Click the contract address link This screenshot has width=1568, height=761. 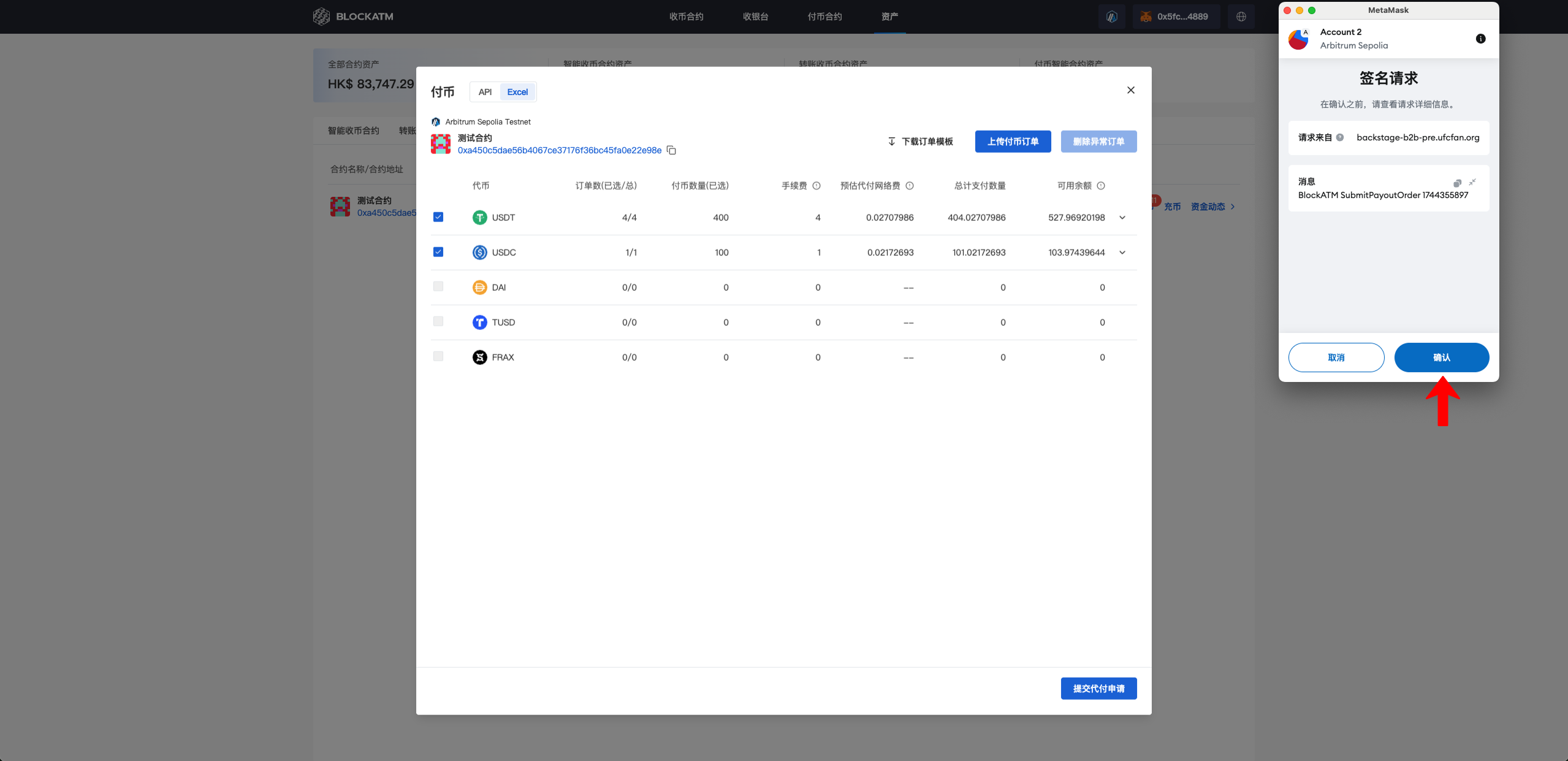559,150
